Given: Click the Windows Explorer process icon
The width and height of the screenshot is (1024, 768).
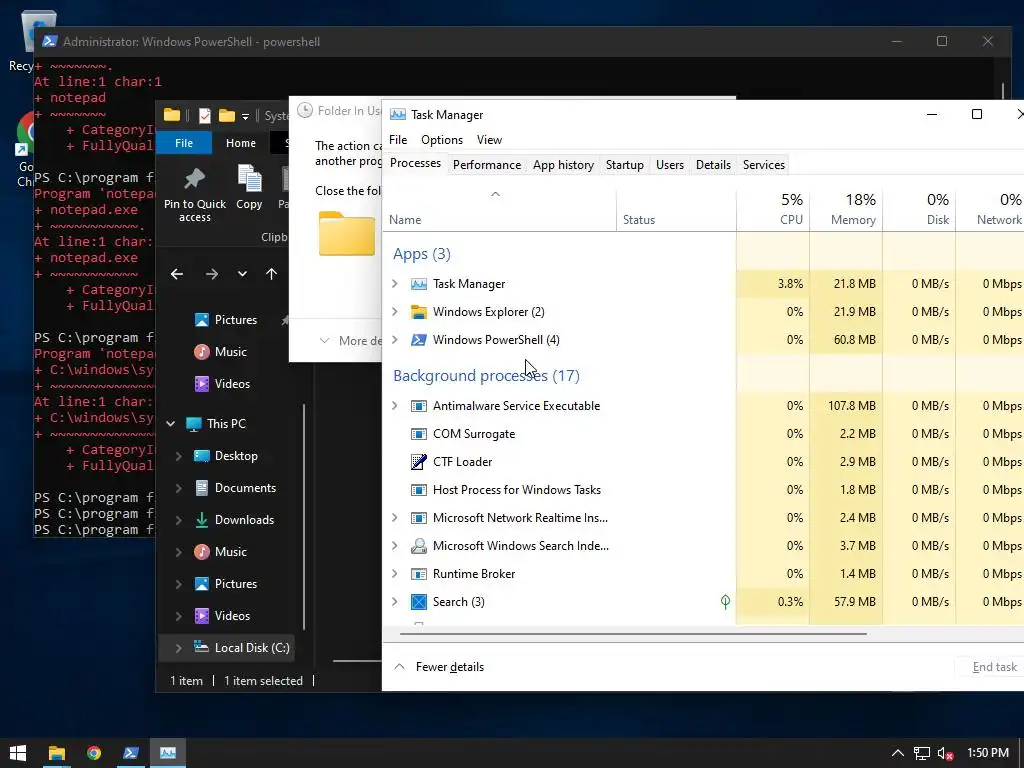Looking at the screenshot, I should pyautogui.click(x=419, y=312).
